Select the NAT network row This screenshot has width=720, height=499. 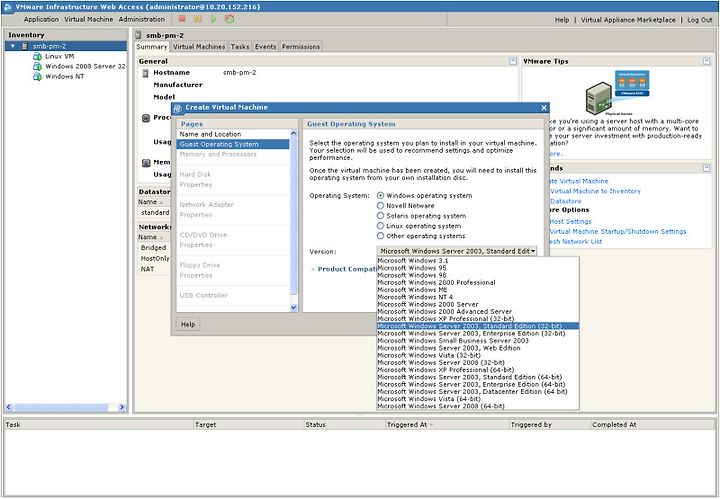tap(154, 269)
